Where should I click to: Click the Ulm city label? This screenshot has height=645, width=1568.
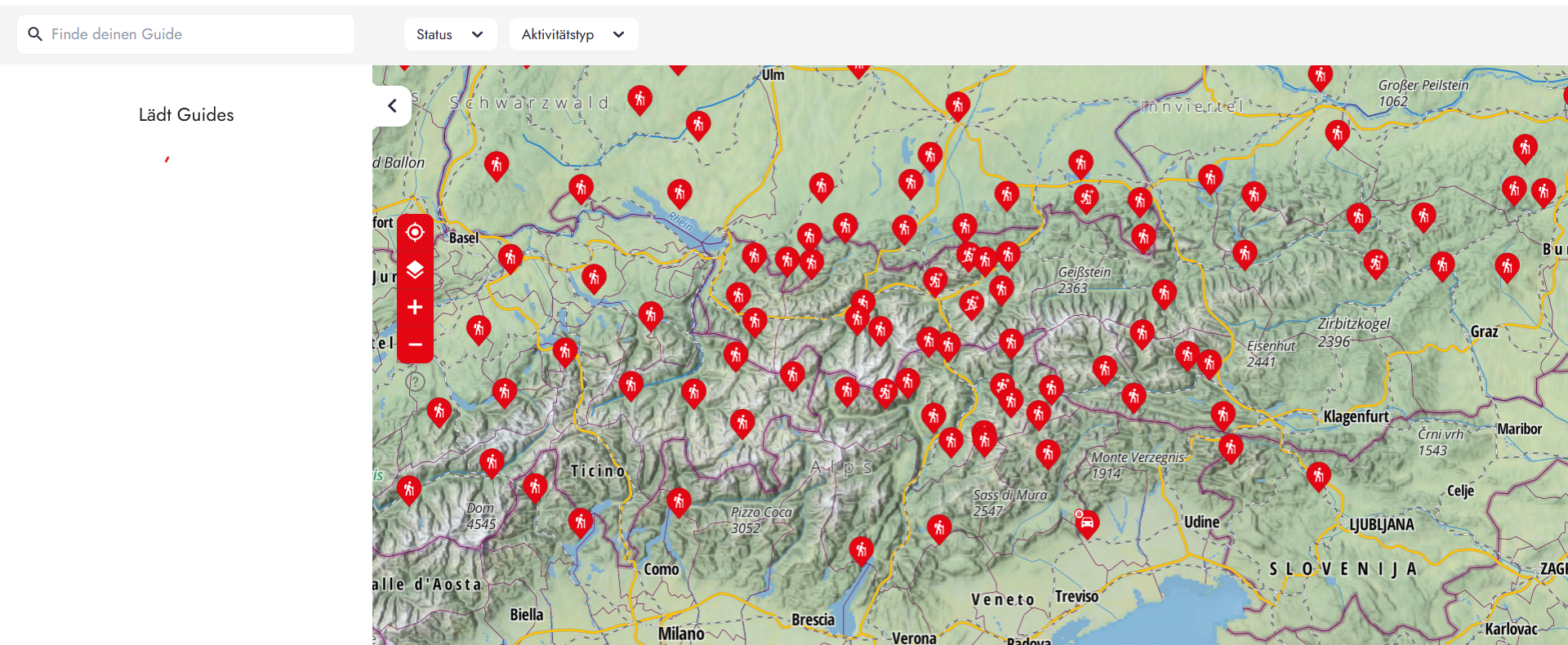pos(773,75)
